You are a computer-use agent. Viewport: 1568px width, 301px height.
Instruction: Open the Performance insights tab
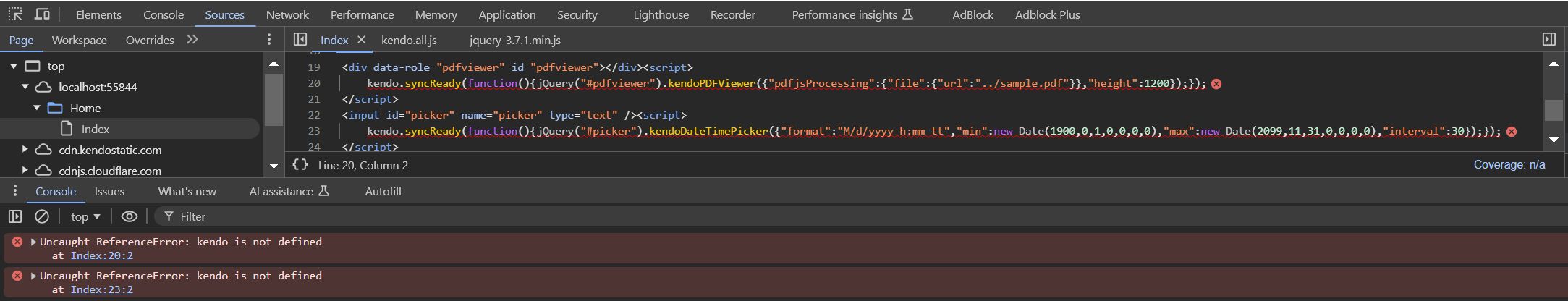tap(852, 14)
